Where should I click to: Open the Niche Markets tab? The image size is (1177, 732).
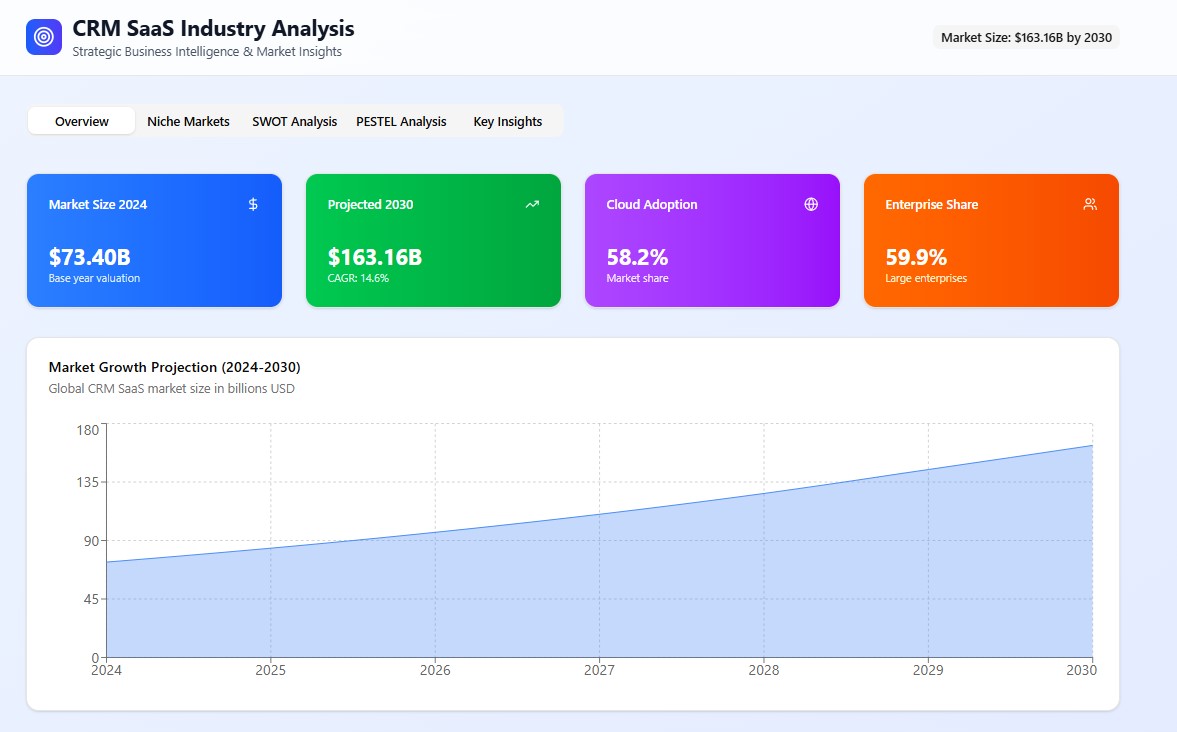188,121
